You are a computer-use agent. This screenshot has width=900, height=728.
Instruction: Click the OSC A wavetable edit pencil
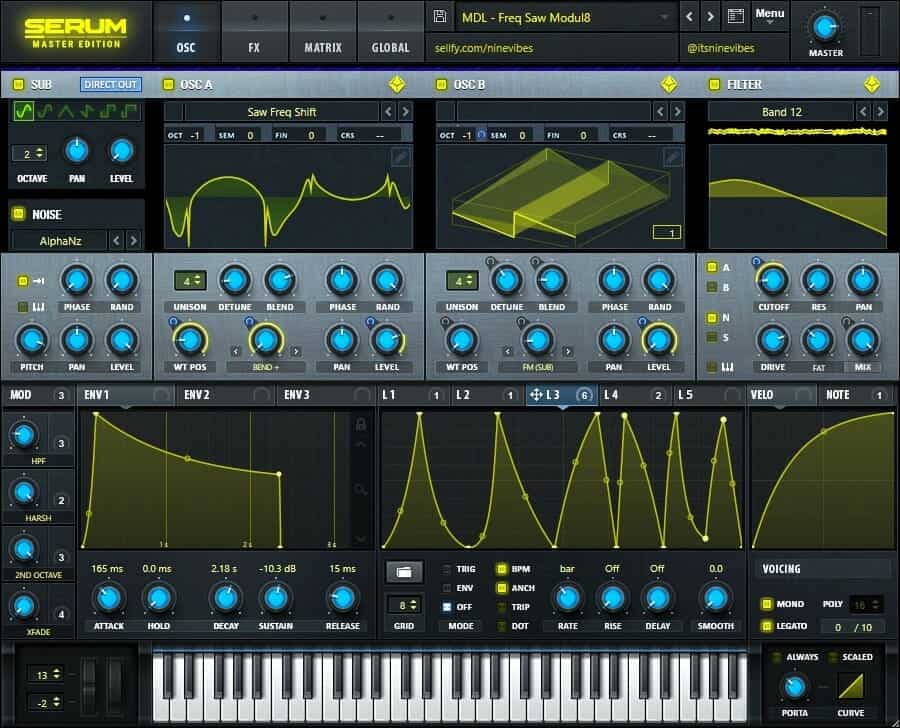point(400,157)
